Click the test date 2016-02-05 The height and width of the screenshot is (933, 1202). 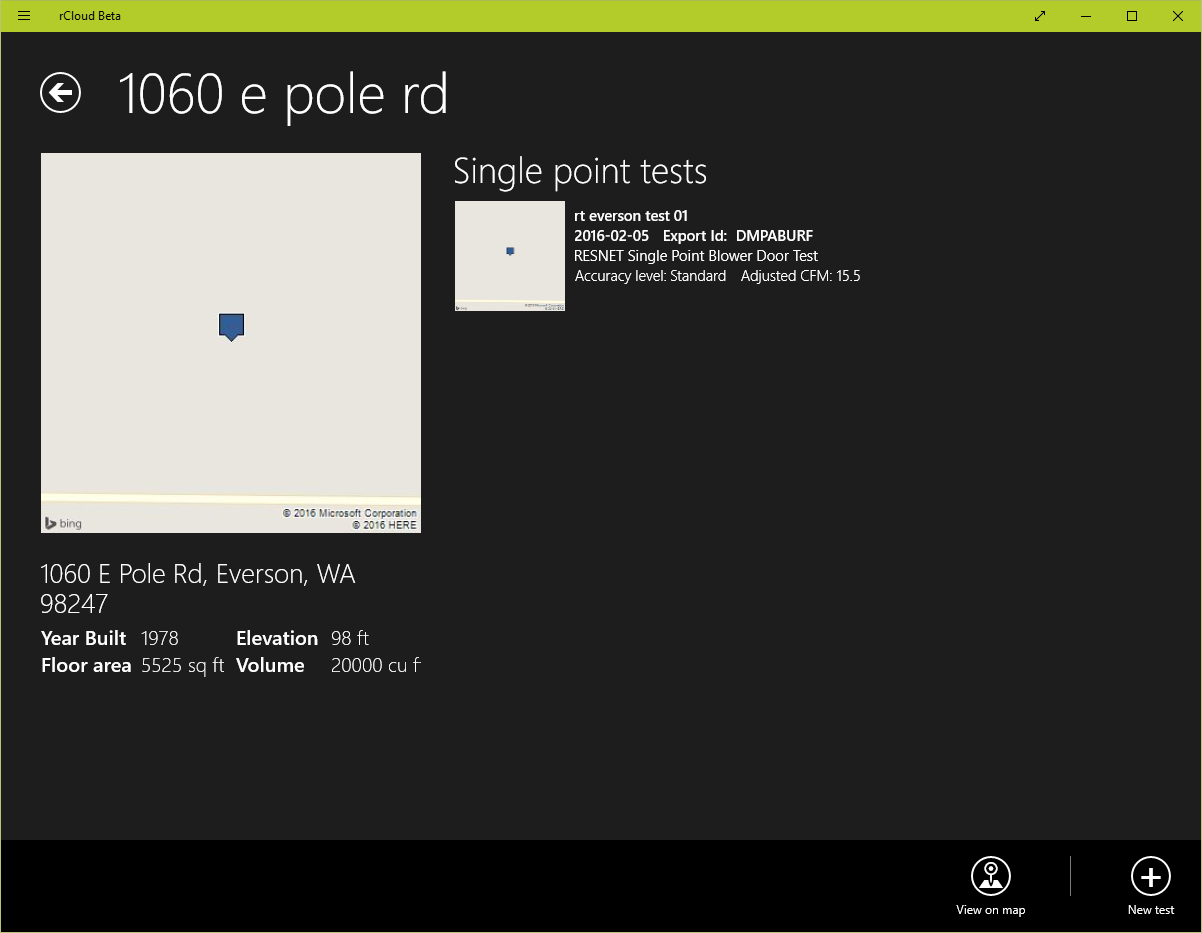tap(611, 236)
